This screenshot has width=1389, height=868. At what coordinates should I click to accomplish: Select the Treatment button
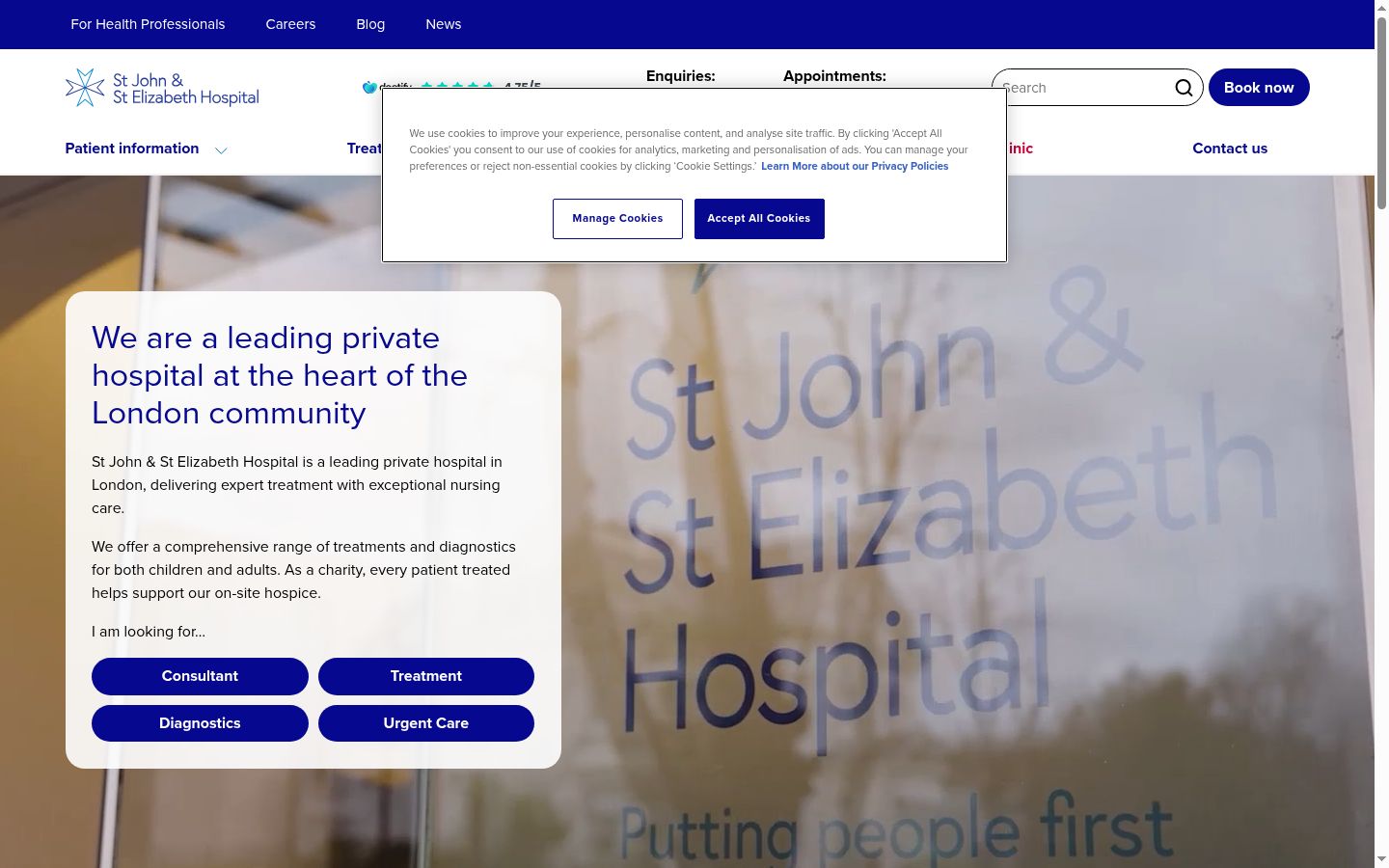coord(426,676)
